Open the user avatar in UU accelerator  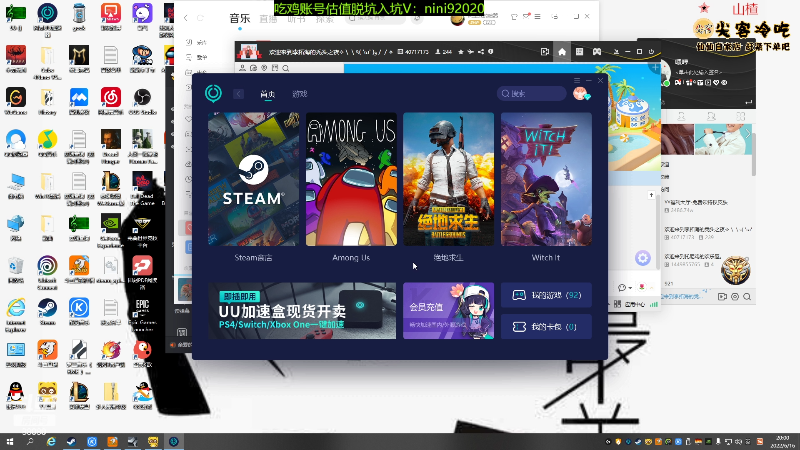tap(580, 93)
